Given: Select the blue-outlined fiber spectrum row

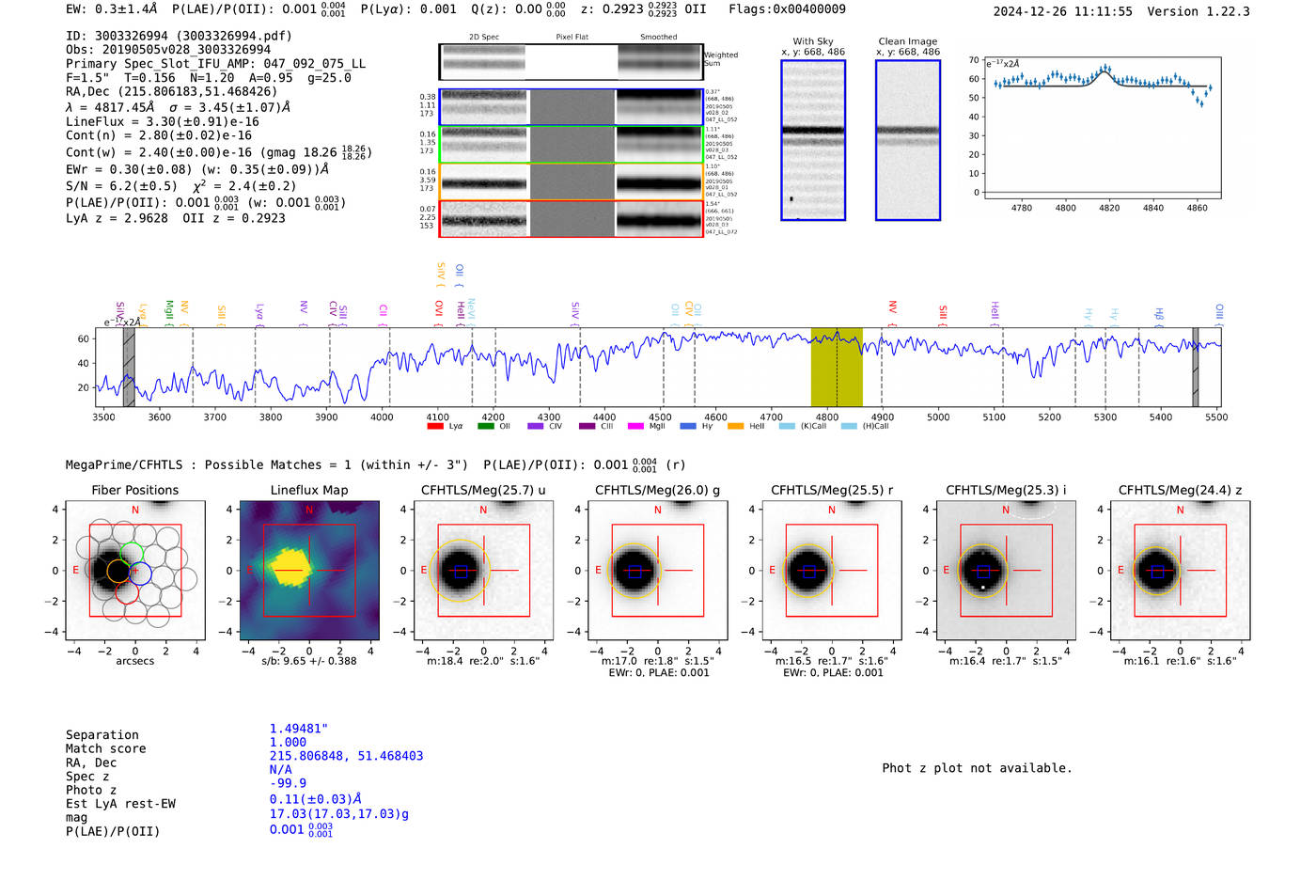Looking at the screenshot, I should (x=572, y=107).
